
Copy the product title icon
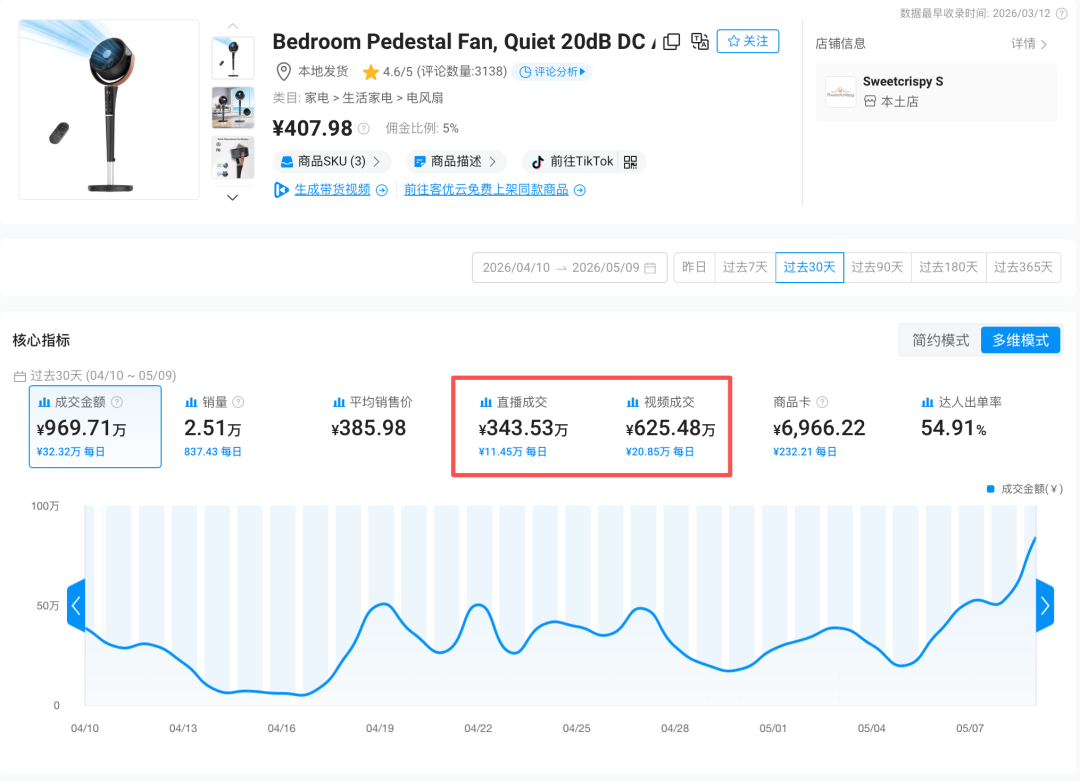point(671,41)
